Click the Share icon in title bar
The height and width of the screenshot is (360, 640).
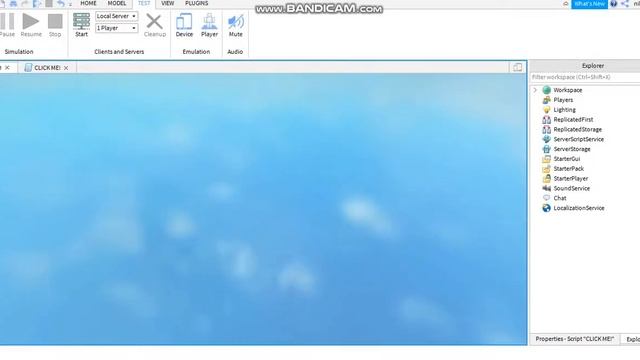(x=625, y=4)
